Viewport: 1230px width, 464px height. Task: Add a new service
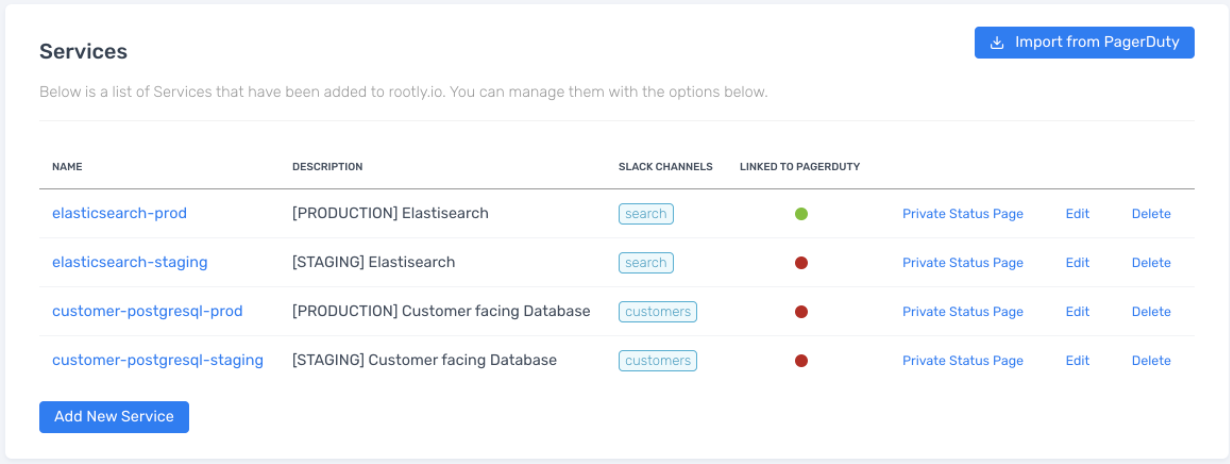tap(114, 417)
